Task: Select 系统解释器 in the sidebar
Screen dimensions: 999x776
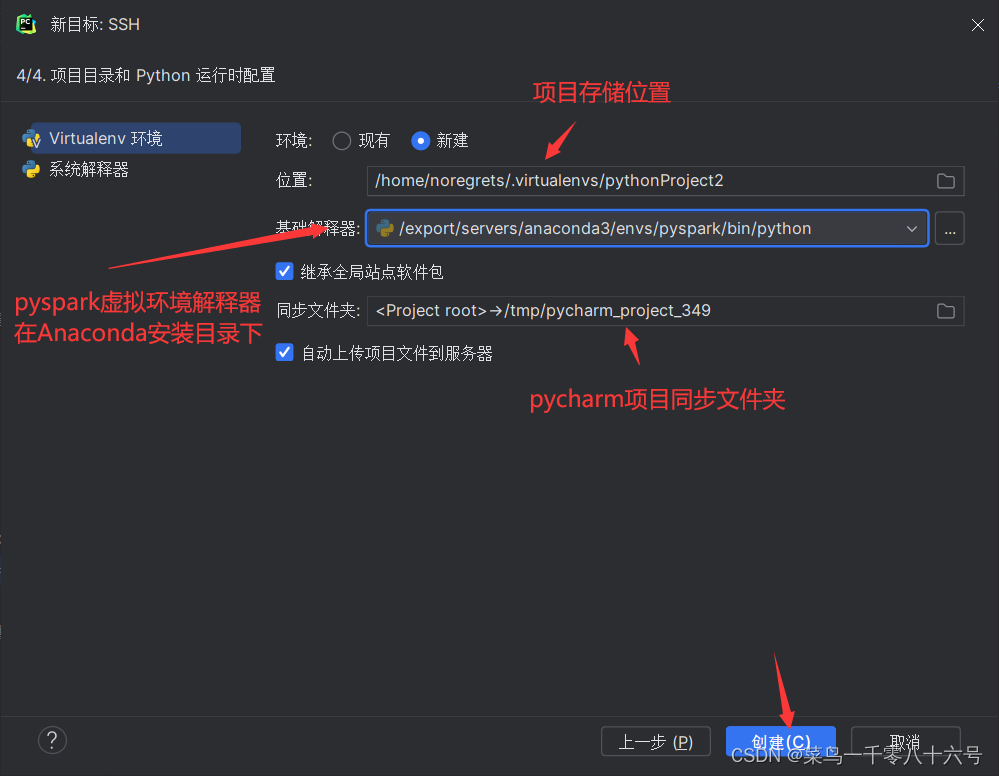Action: pos(89,169)
